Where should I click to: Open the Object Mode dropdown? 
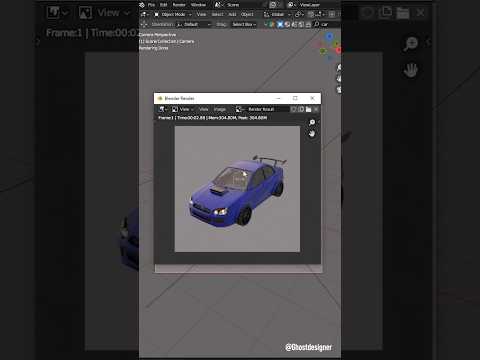[x=173, y=14]
